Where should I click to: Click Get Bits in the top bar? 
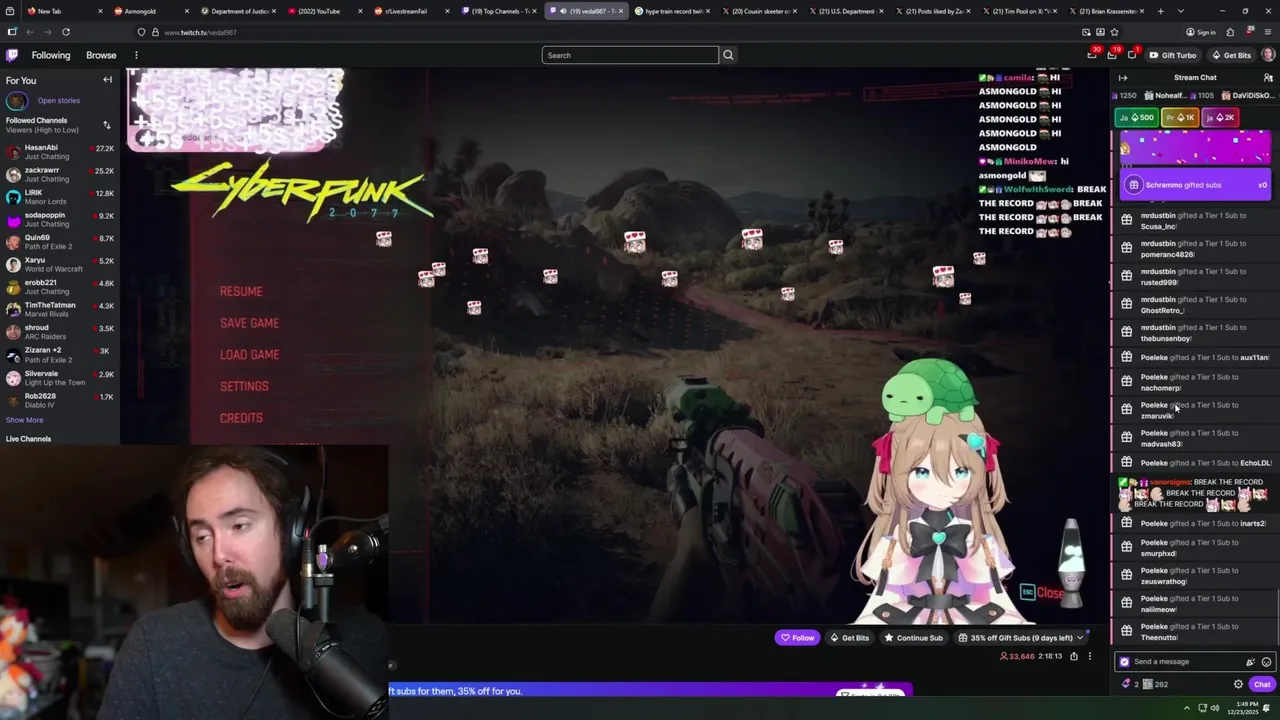(x=1231, y=55)
